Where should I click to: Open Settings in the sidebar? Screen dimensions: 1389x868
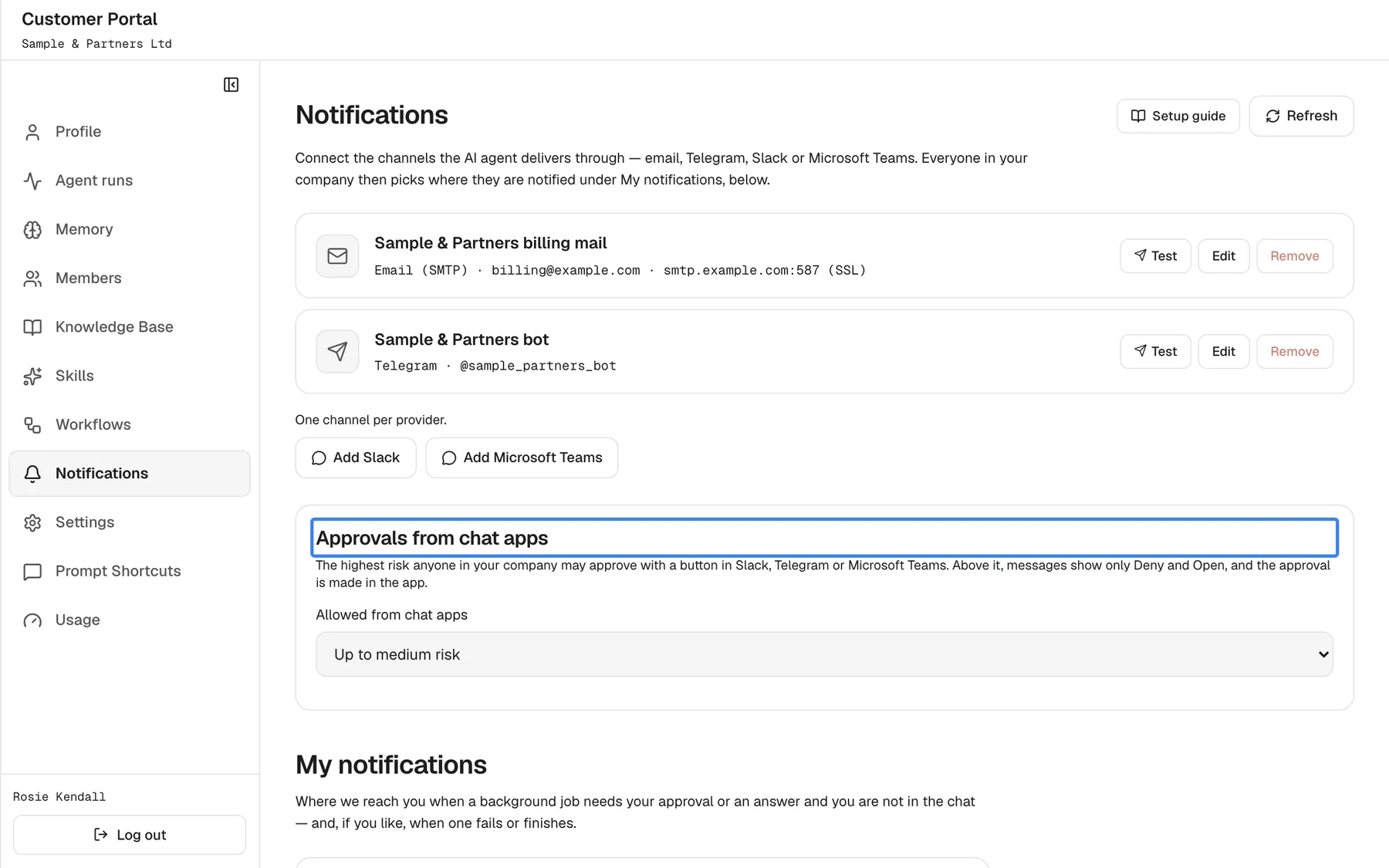[130, 522]
